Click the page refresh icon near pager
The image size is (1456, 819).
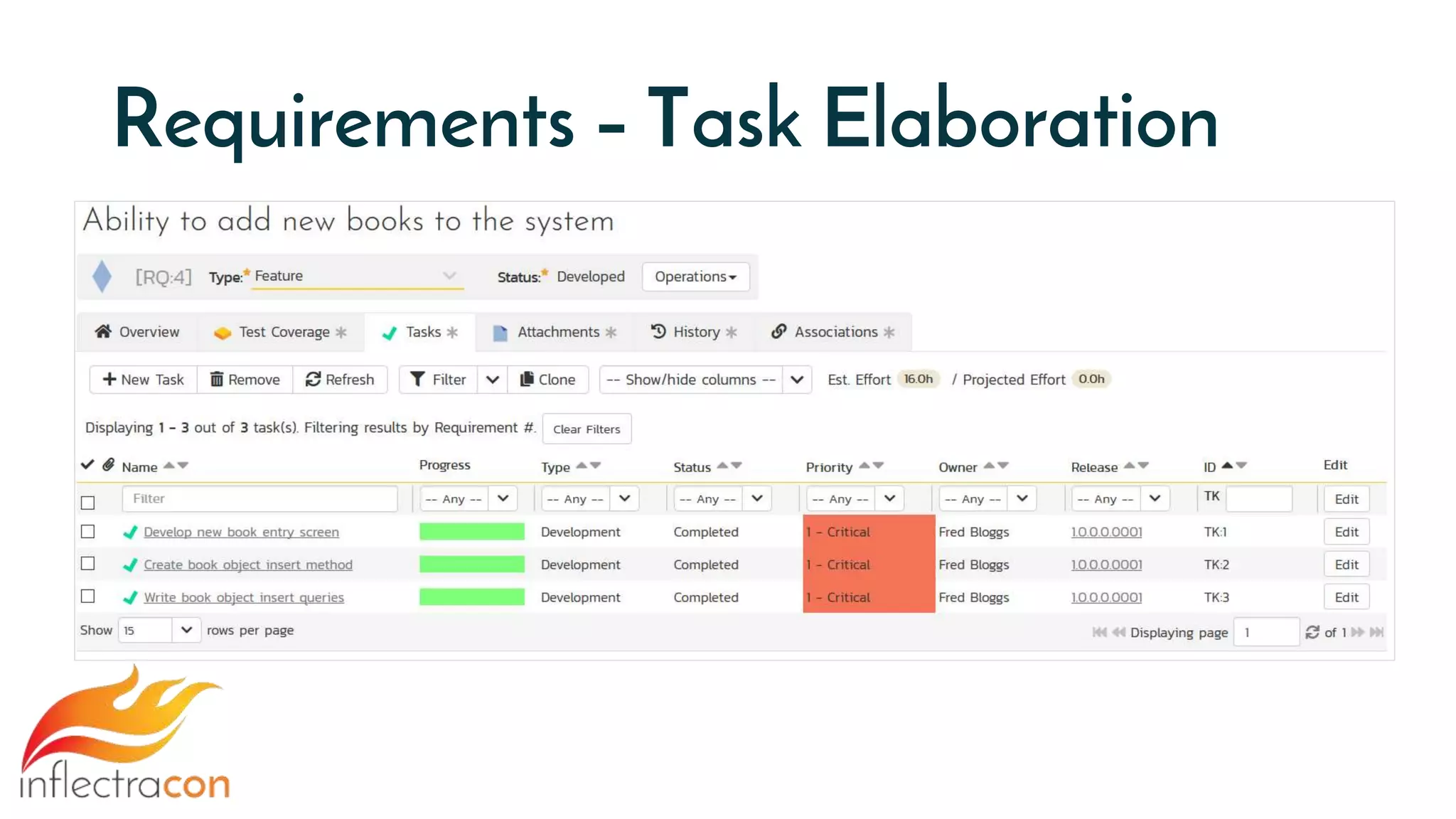tap(1312, 632)
